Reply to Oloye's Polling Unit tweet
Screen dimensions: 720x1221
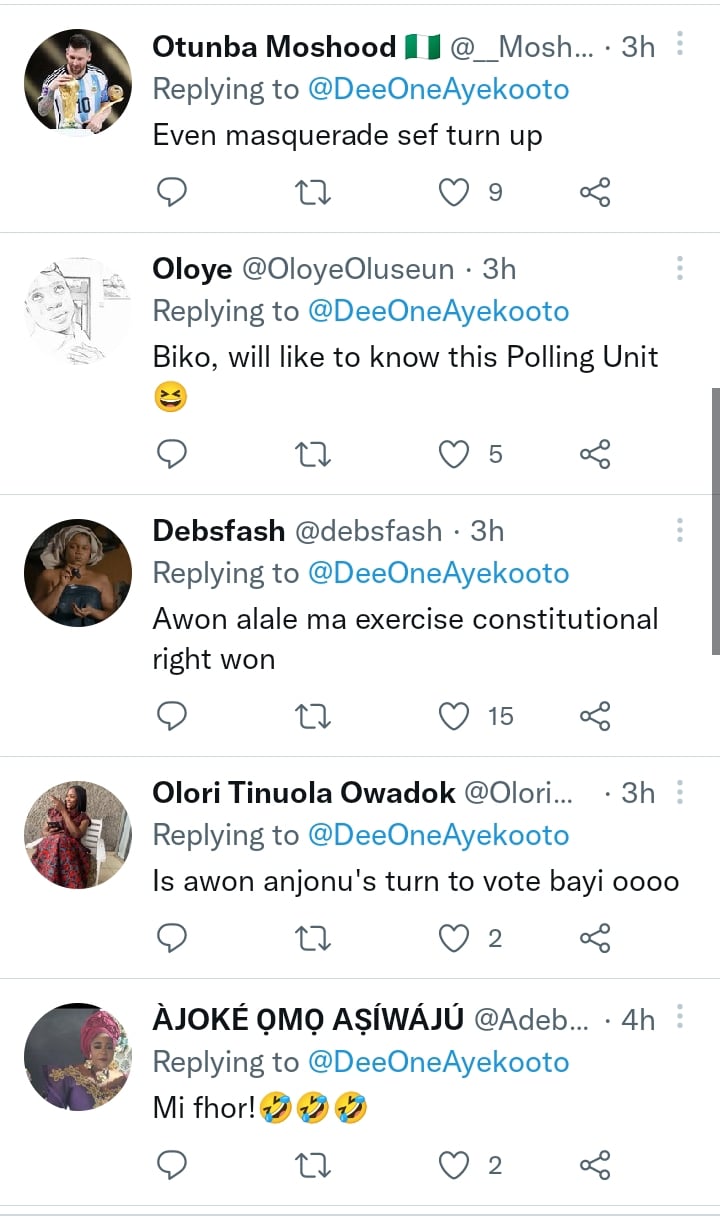tap(173, 454)
